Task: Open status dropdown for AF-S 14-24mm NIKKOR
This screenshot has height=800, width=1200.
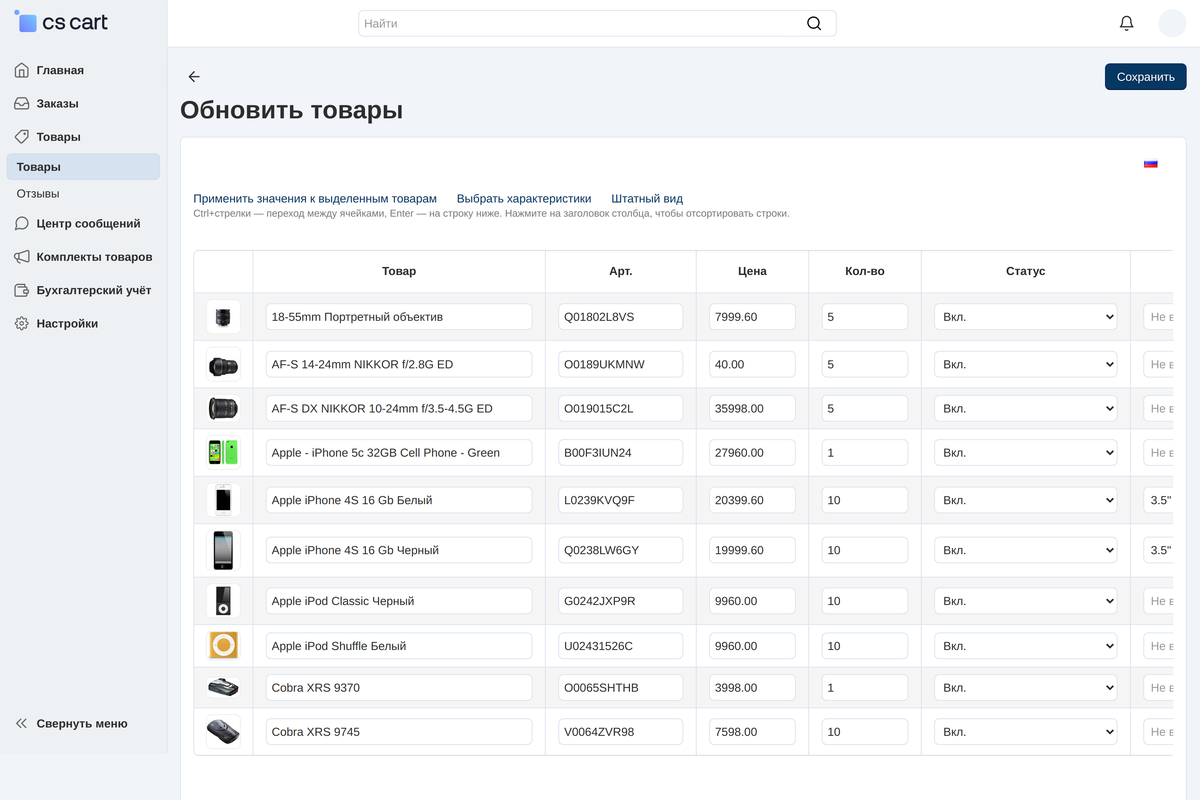Action: point(1026,364)
